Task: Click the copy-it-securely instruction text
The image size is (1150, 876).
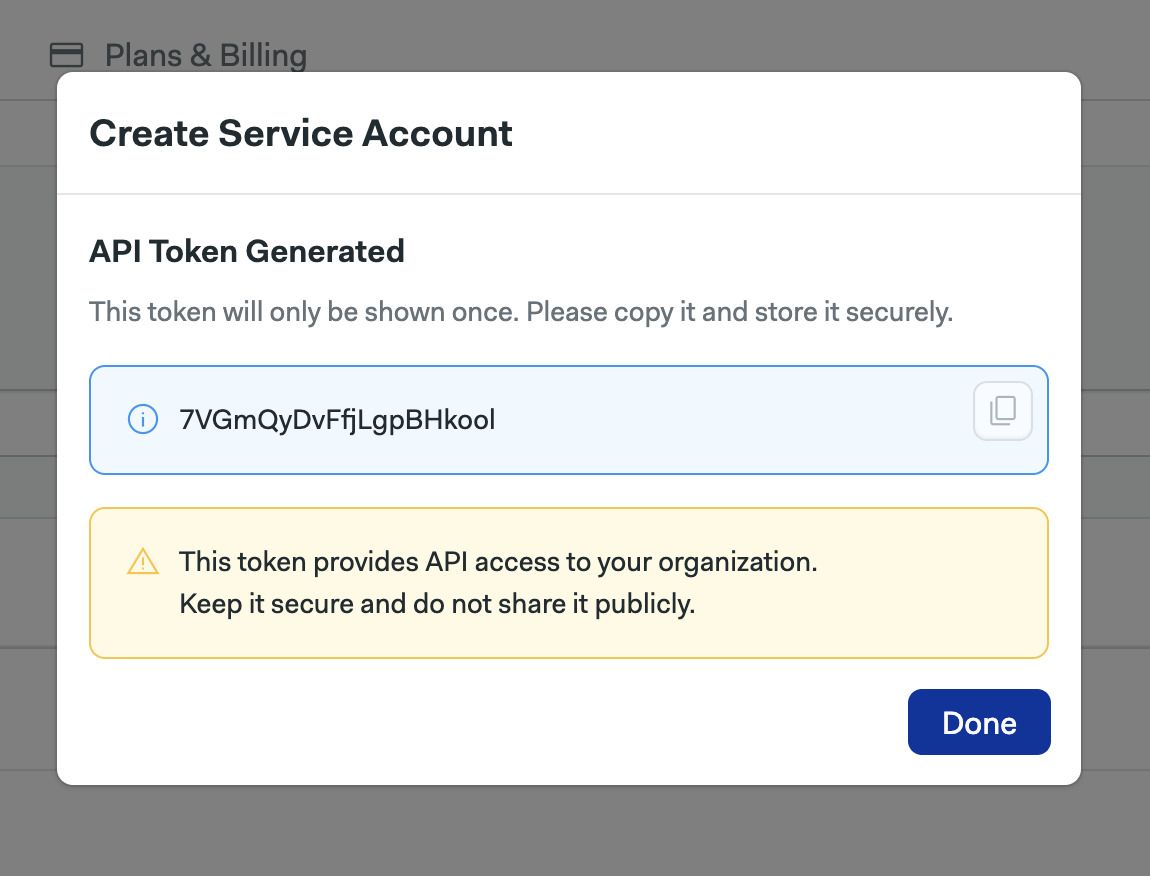Action: tap(522, 312)
